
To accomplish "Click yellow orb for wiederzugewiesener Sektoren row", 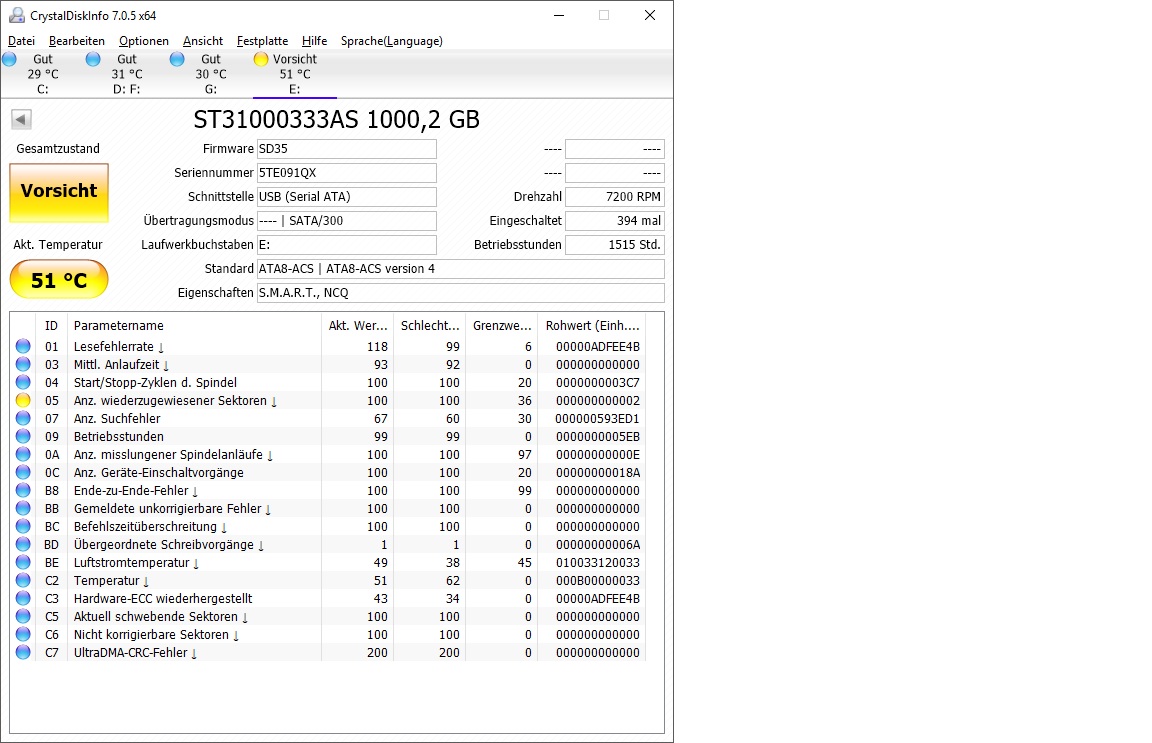I will 24,401.
